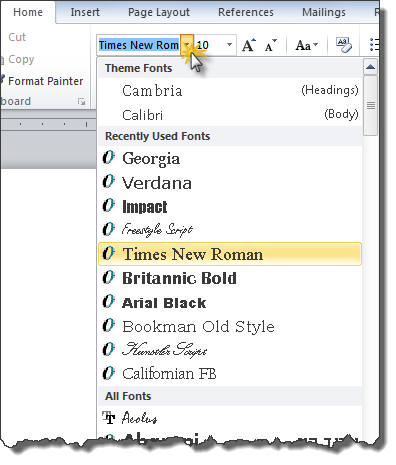This screenshot has height=465, width=396.
Task: Choose the Aeolus font under All Fonts
Action: coord(230,418)
